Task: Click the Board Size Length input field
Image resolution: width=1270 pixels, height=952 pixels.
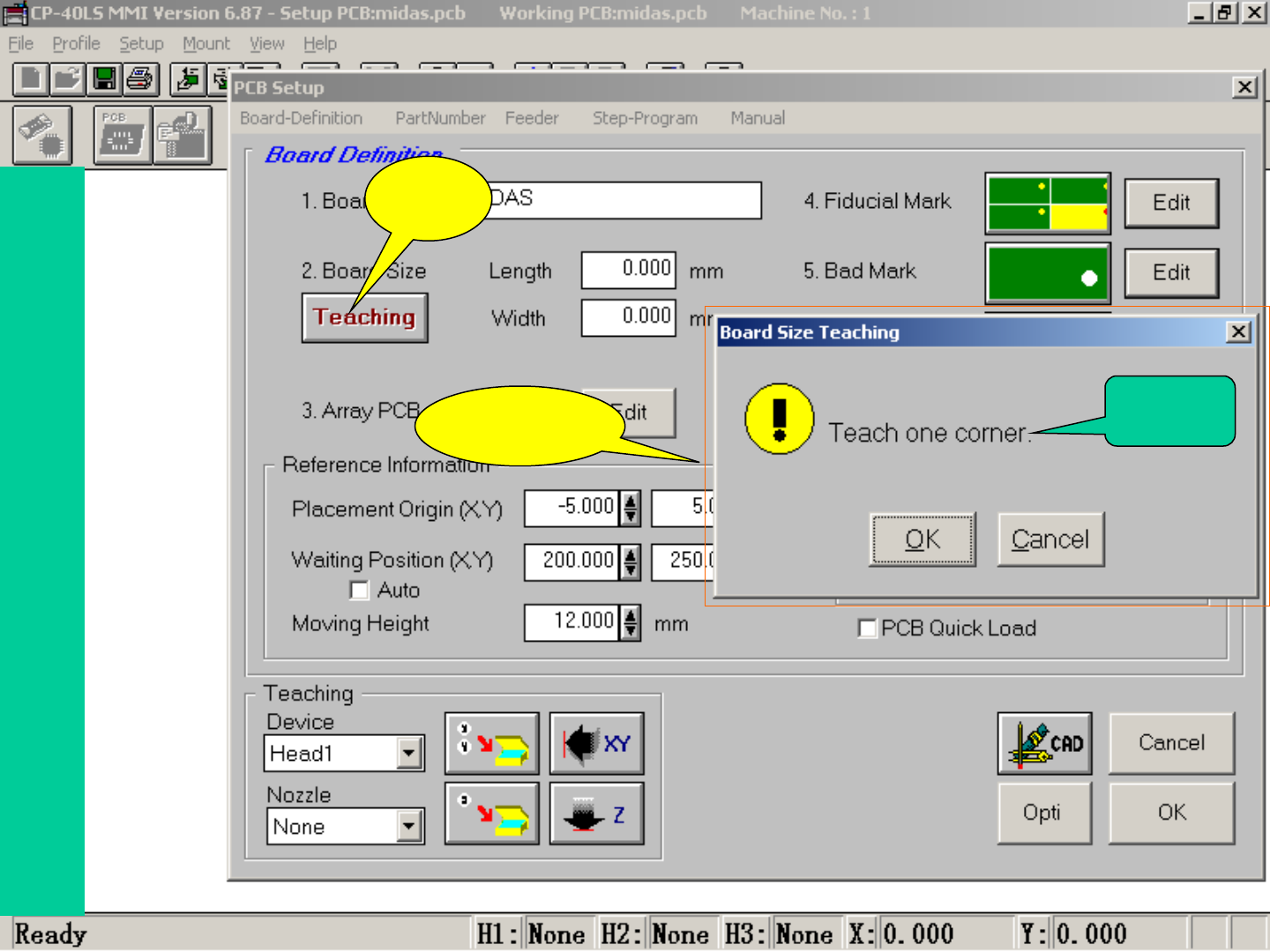Action: pos(628,270)
